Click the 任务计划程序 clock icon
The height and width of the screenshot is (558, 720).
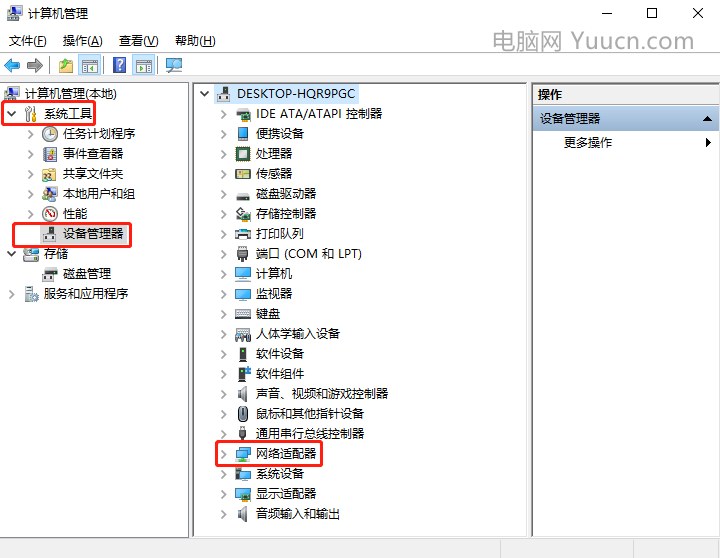(50, 134)
